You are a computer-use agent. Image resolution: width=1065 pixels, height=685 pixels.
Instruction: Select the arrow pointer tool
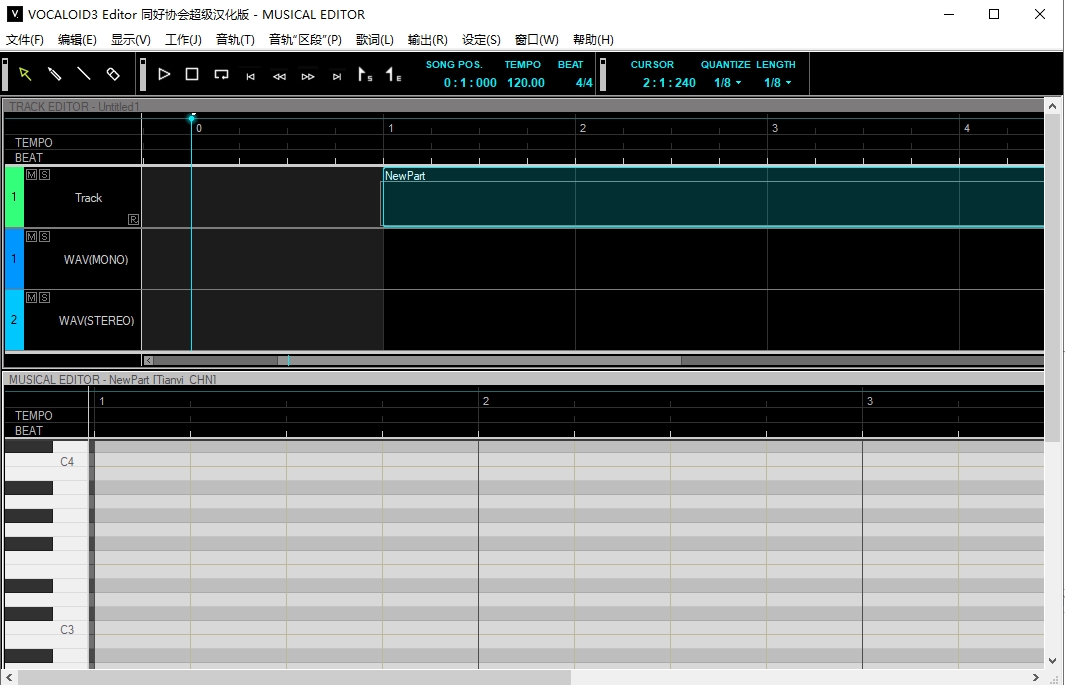pyautogui.click(x=25, y=74)
